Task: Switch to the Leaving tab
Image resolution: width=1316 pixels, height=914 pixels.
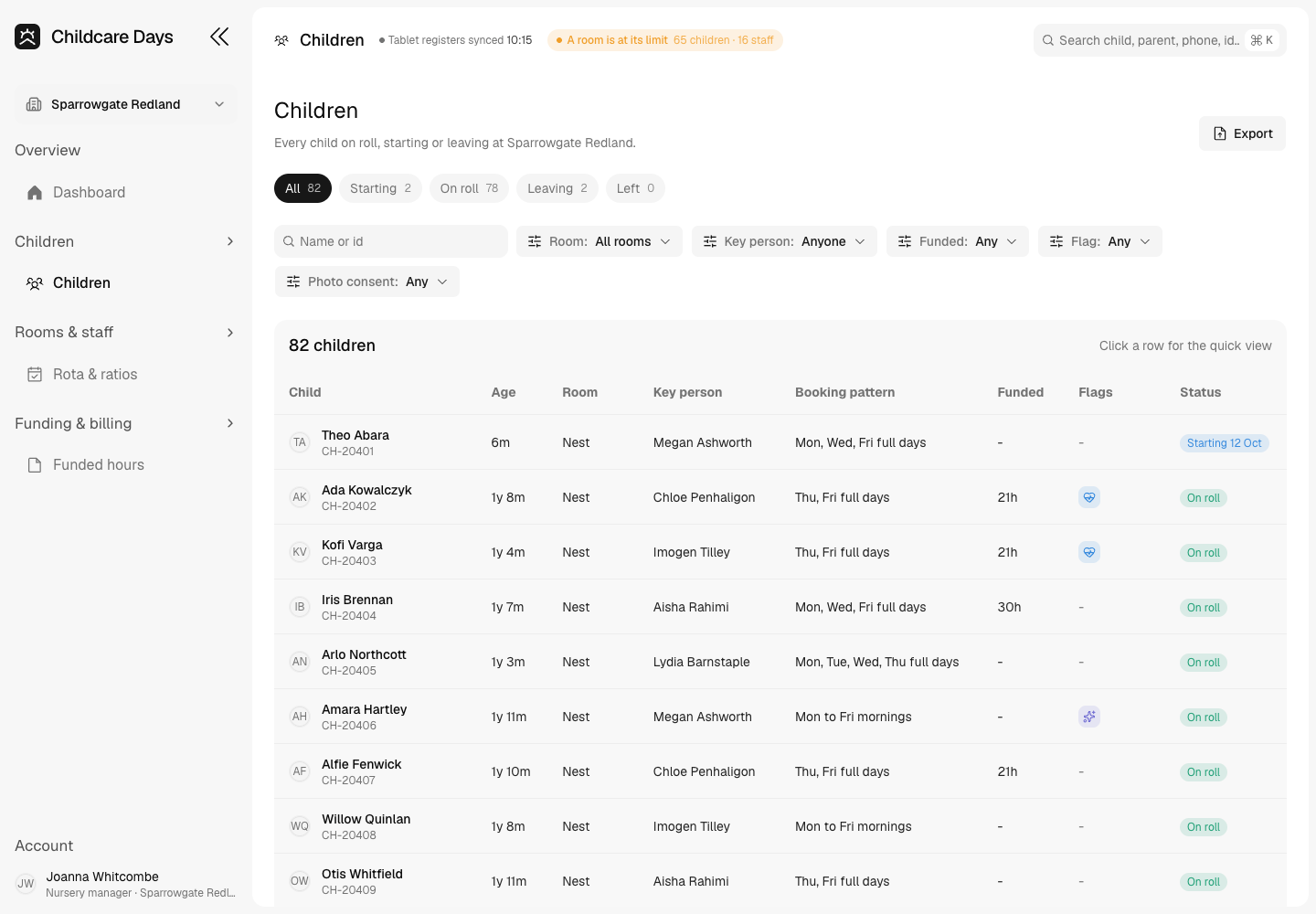Action: click(557, 188)
